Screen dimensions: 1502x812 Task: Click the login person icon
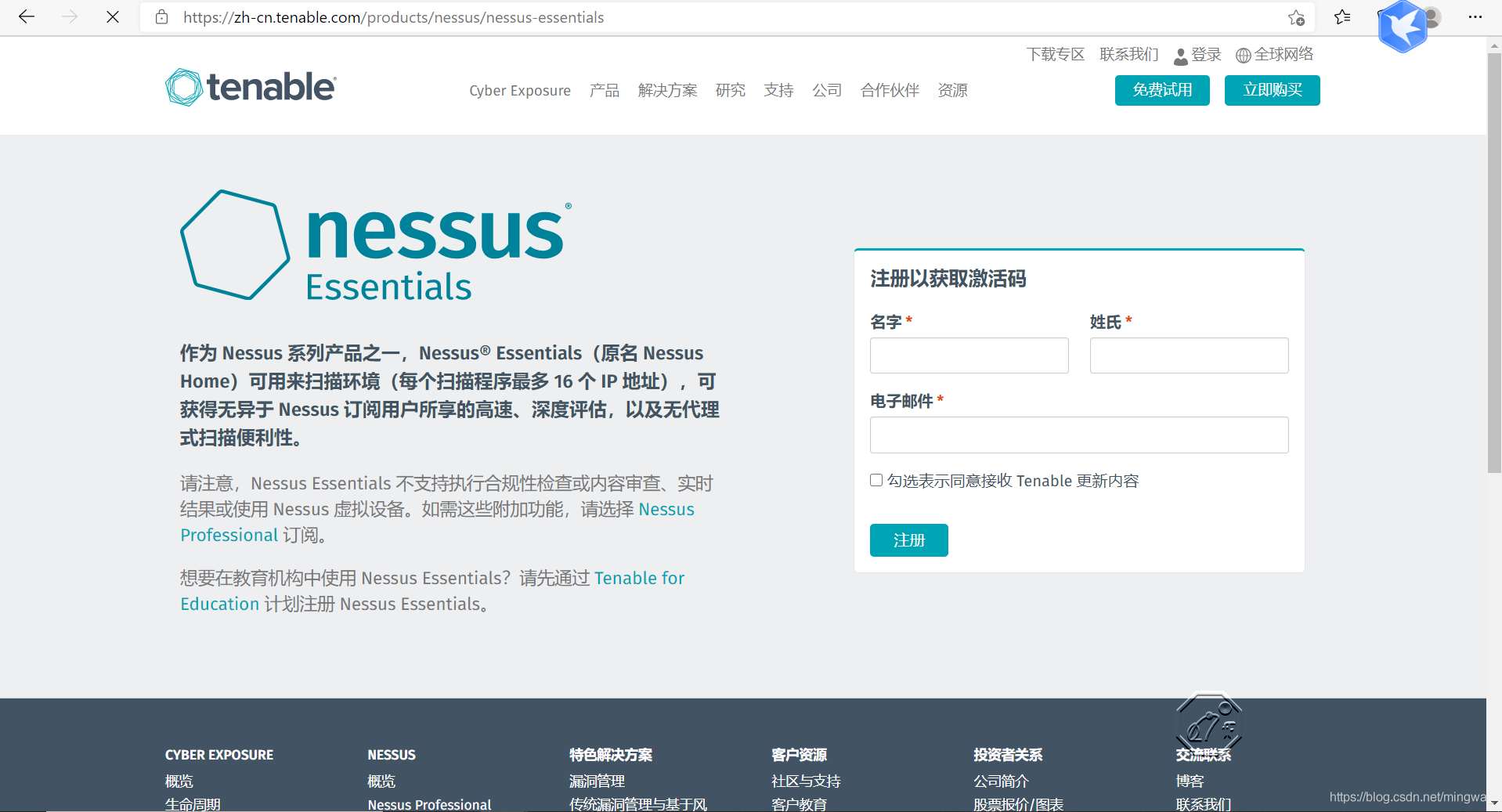click(1181, 56)
